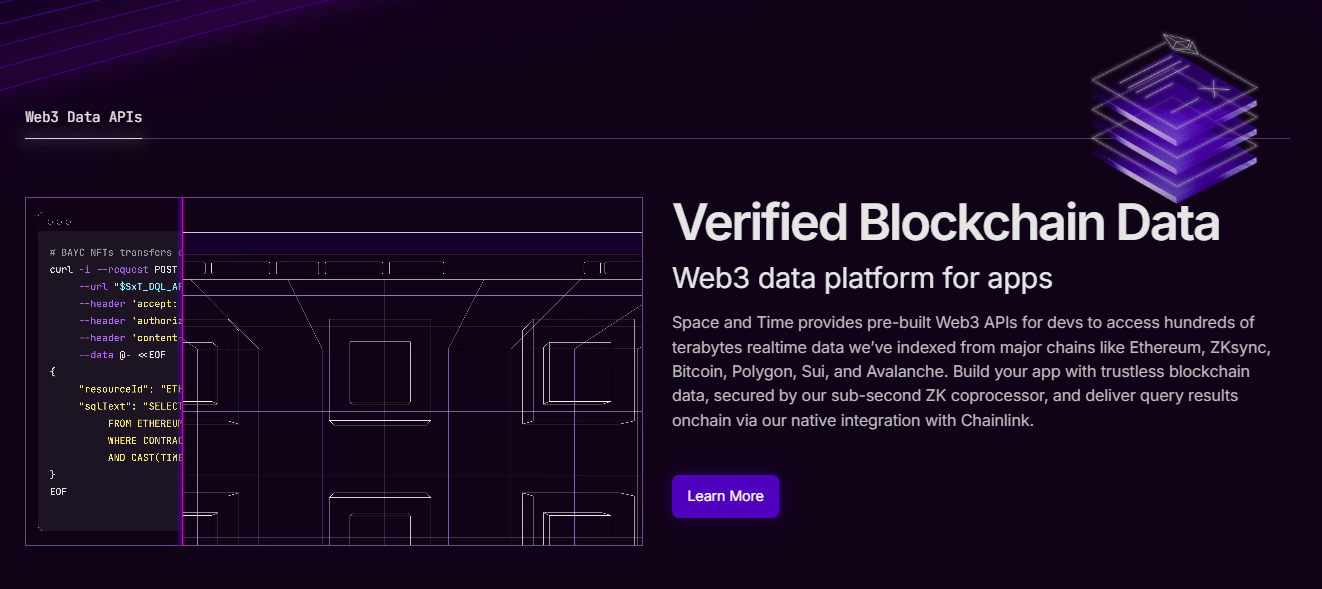
Task: Click the '# BAYC NFTs transfers' comment line
Action: 113,252
